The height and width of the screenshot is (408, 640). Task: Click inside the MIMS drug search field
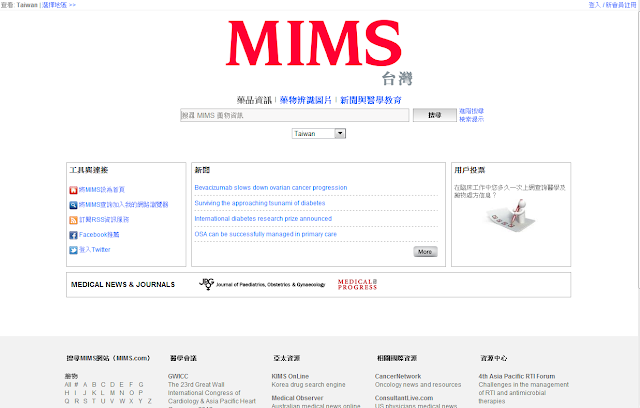pos(295,115)
